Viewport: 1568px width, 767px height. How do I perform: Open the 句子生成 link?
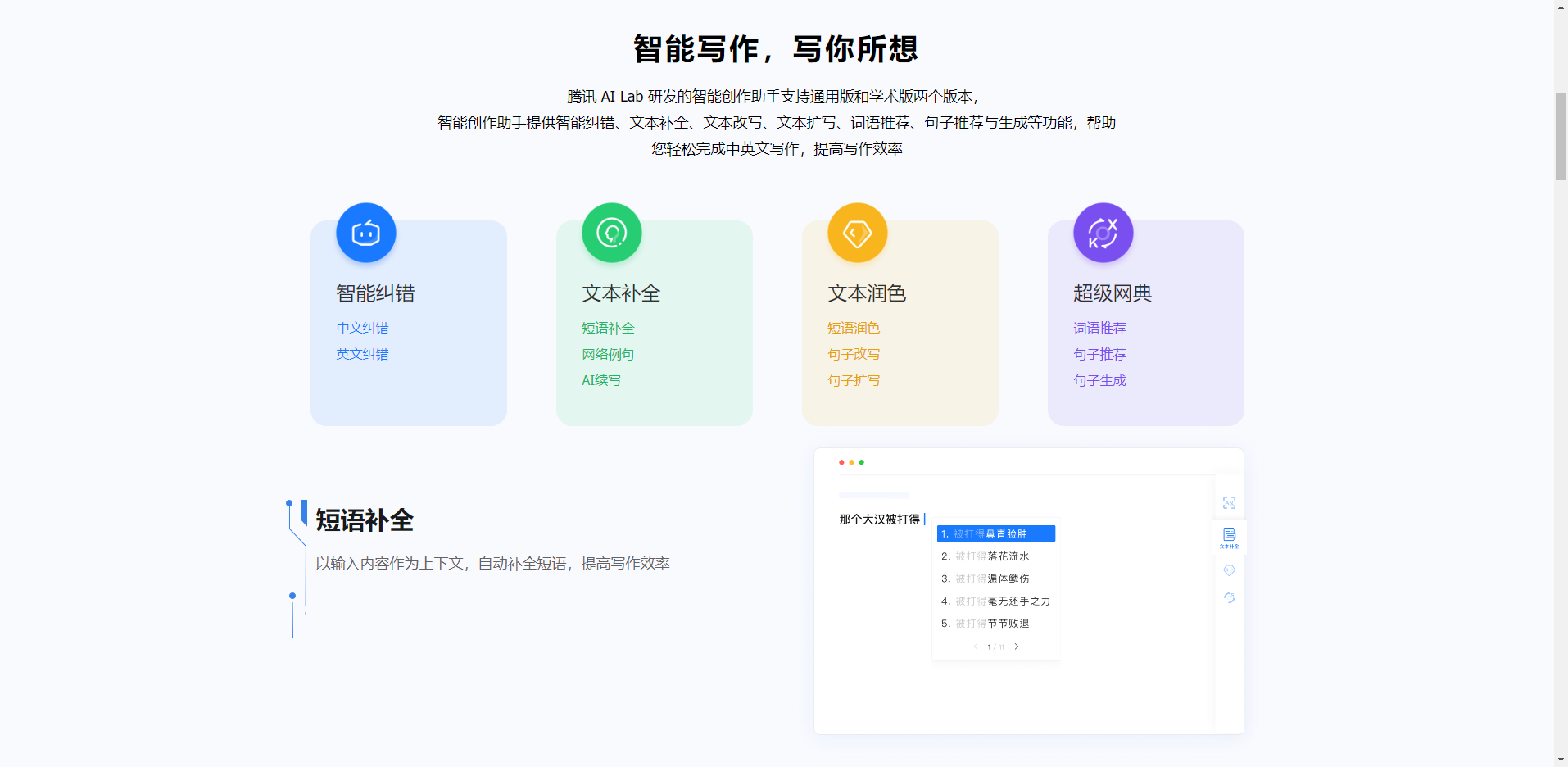point(1099,380)
